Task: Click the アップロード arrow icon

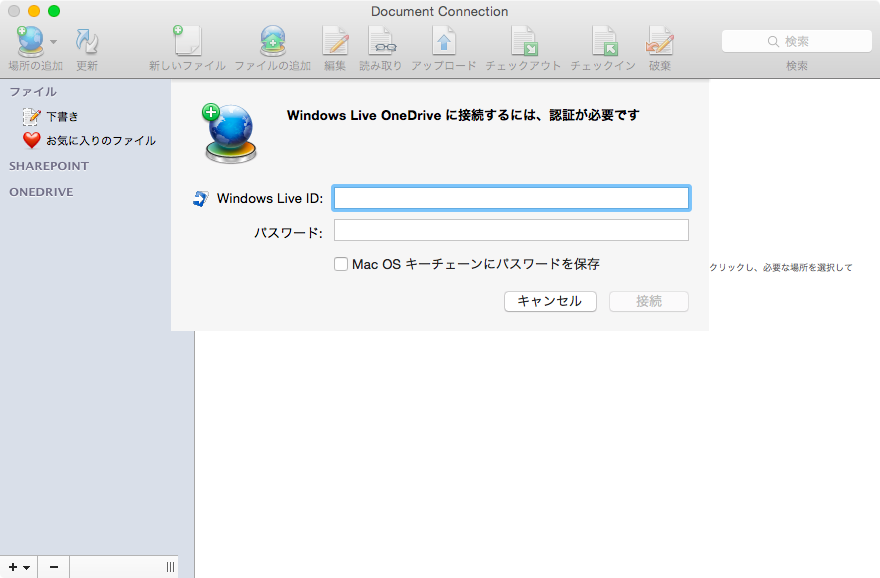Action: pos(443,41)
